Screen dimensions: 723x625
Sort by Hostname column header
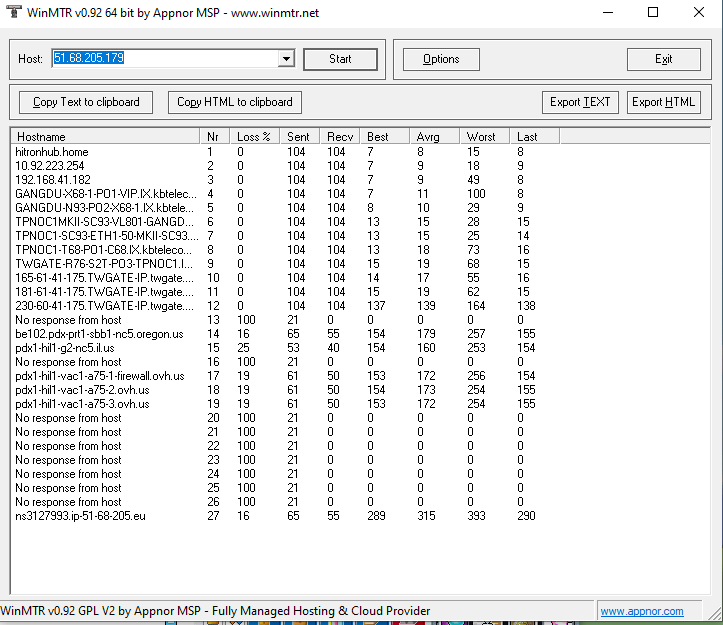(x=104, y=136)
